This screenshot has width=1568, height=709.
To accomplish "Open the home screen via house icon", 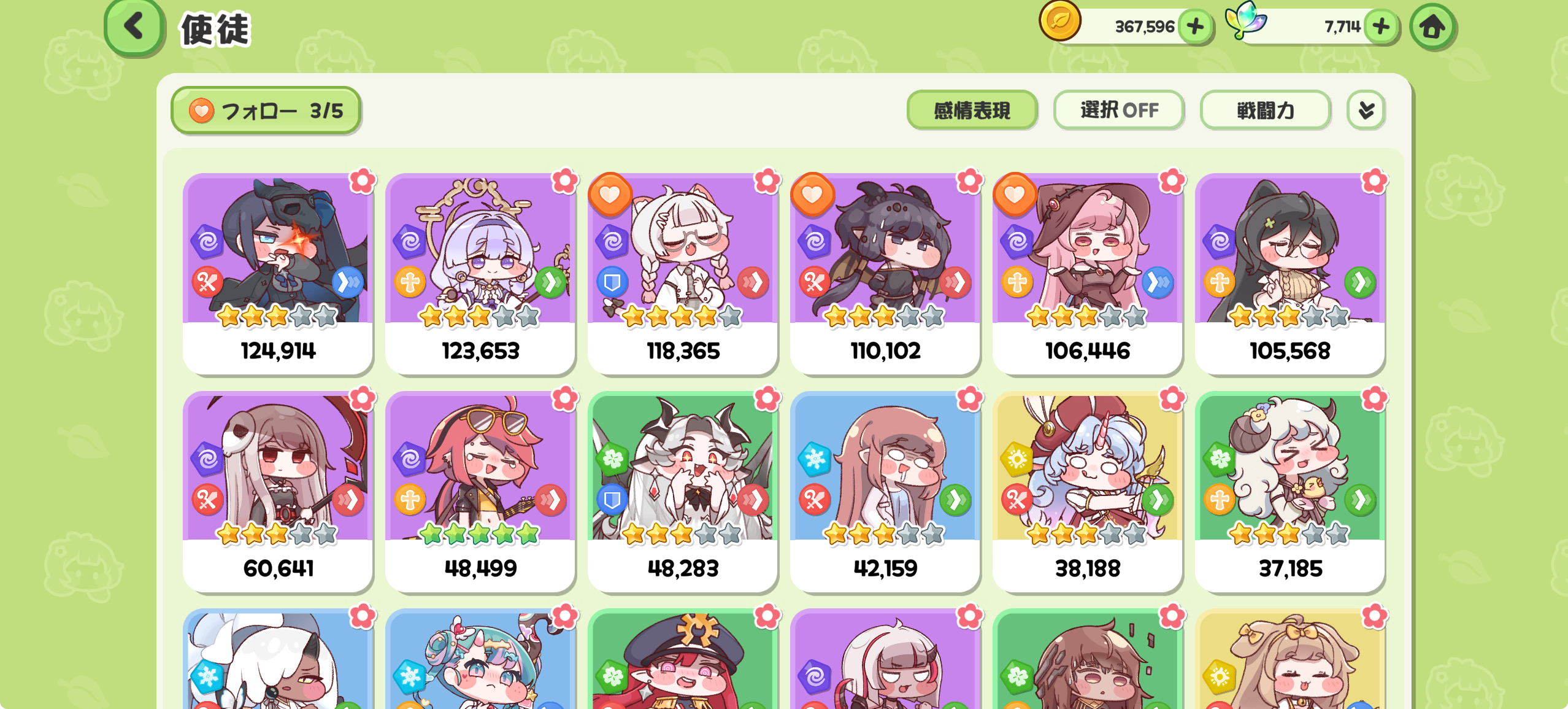I will click(x=1432, y=27).
